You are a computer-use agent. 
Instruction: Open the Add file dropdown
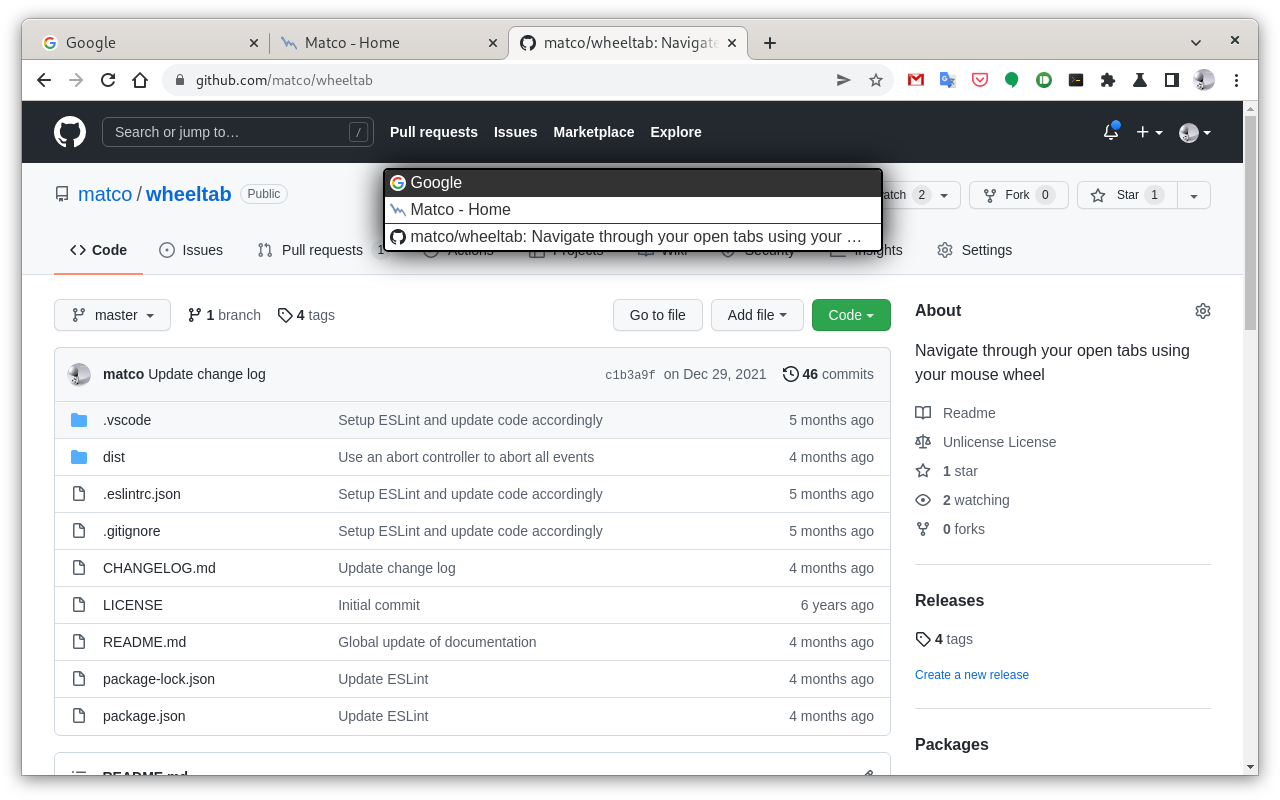click(757, 315)
